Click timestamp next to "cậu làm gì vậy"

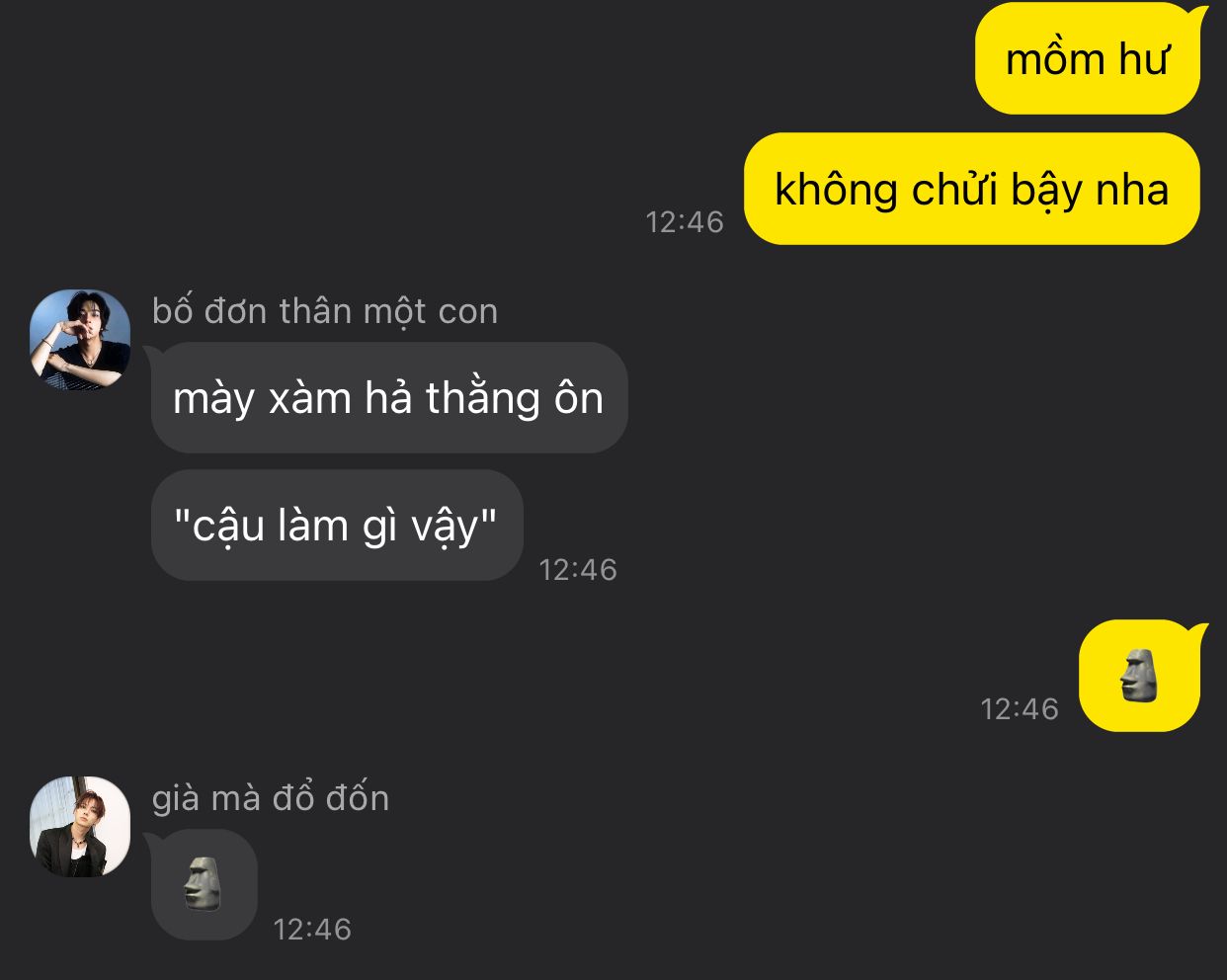578,569
